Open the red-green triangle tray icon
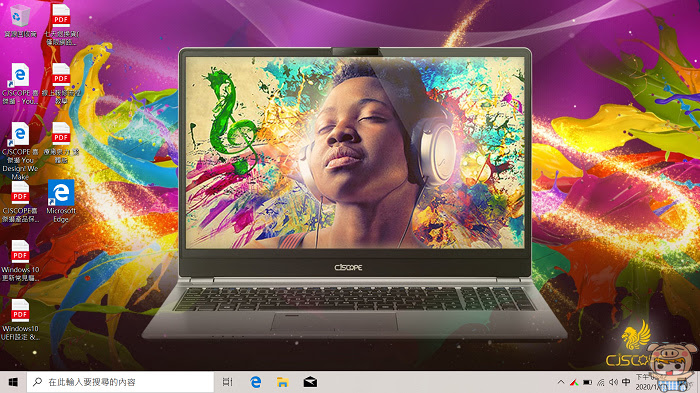 click(574, 382)
